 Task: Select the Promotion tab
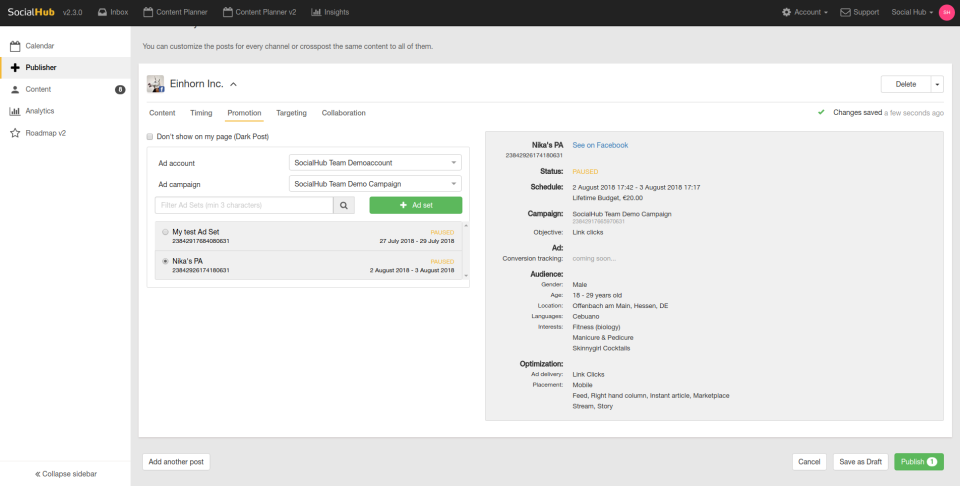click(x=244, y=113)
